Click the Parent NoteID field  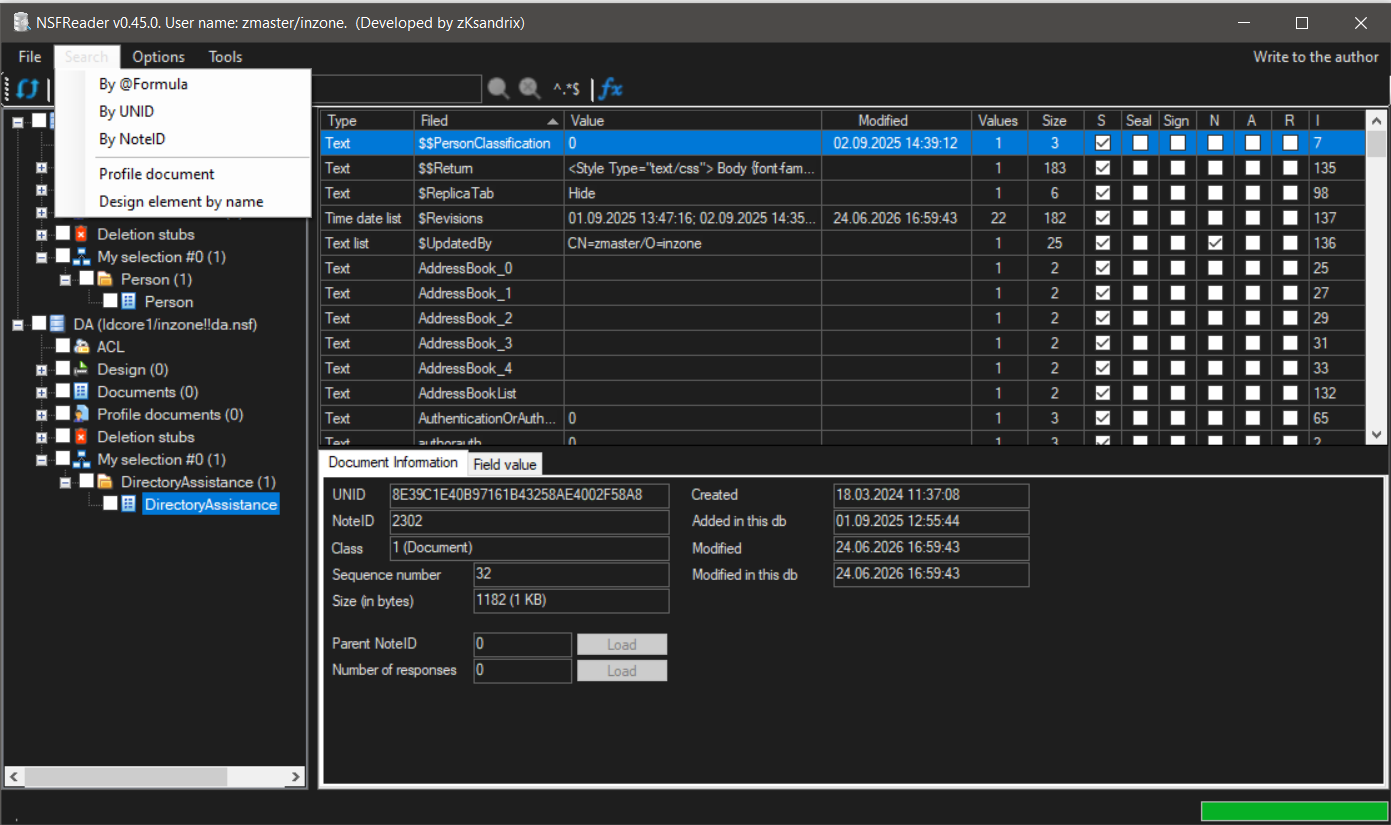(523, 644)
